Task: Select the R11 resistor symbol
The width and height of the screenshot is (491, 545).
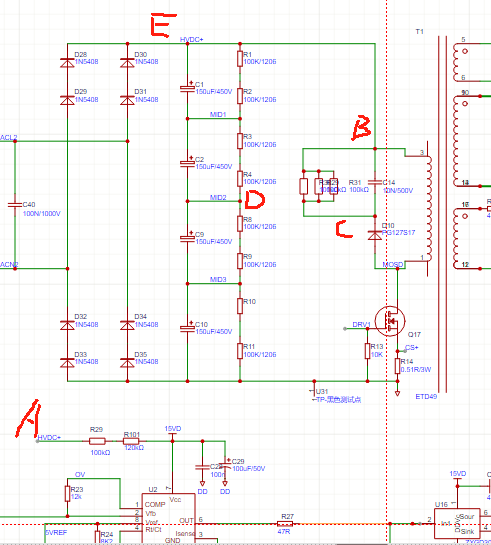Action: tap(240, 351)
